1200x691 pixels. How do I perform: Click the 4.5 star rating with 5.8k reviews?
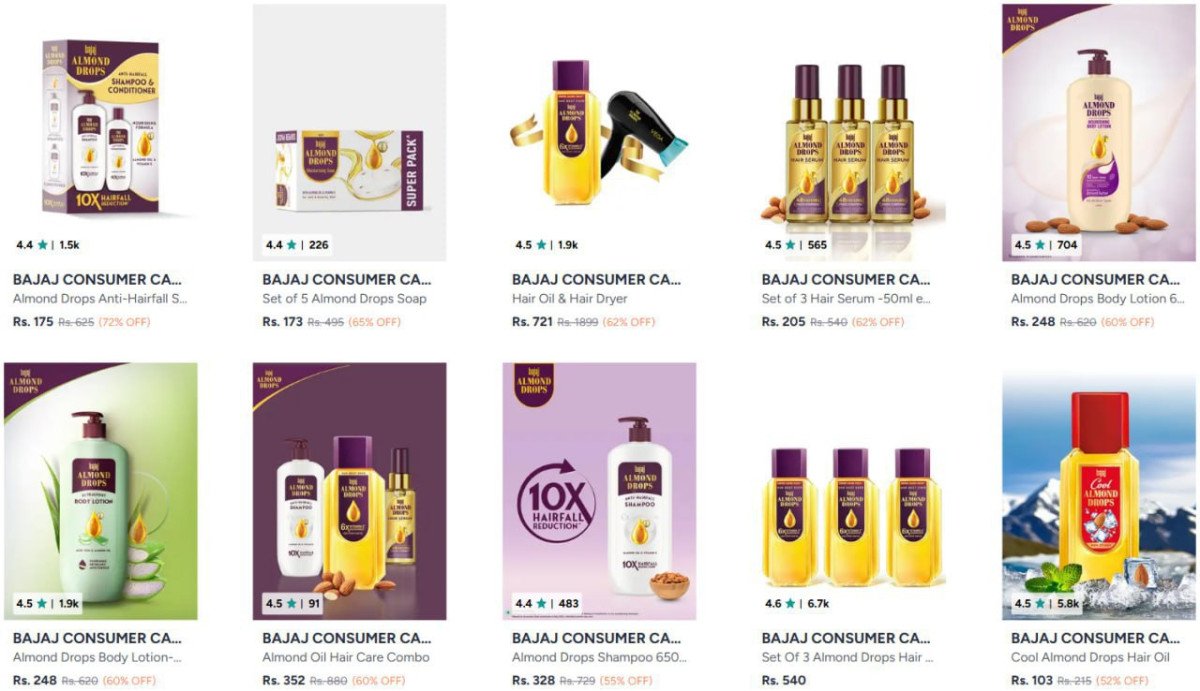(x=1047, y=604)
